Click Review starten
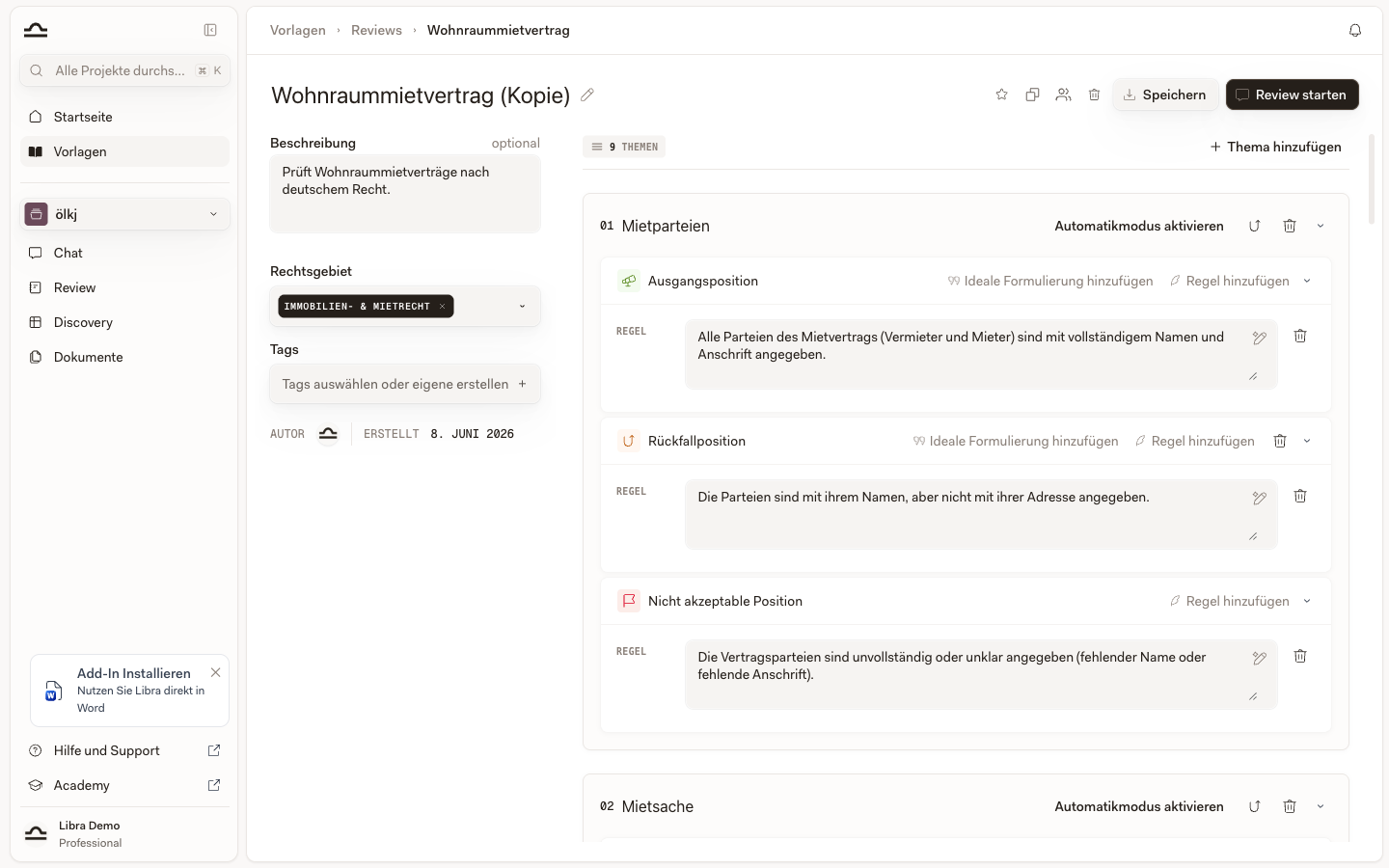The height and width of the screenshot is (868, 1389). click(1292, 95)
